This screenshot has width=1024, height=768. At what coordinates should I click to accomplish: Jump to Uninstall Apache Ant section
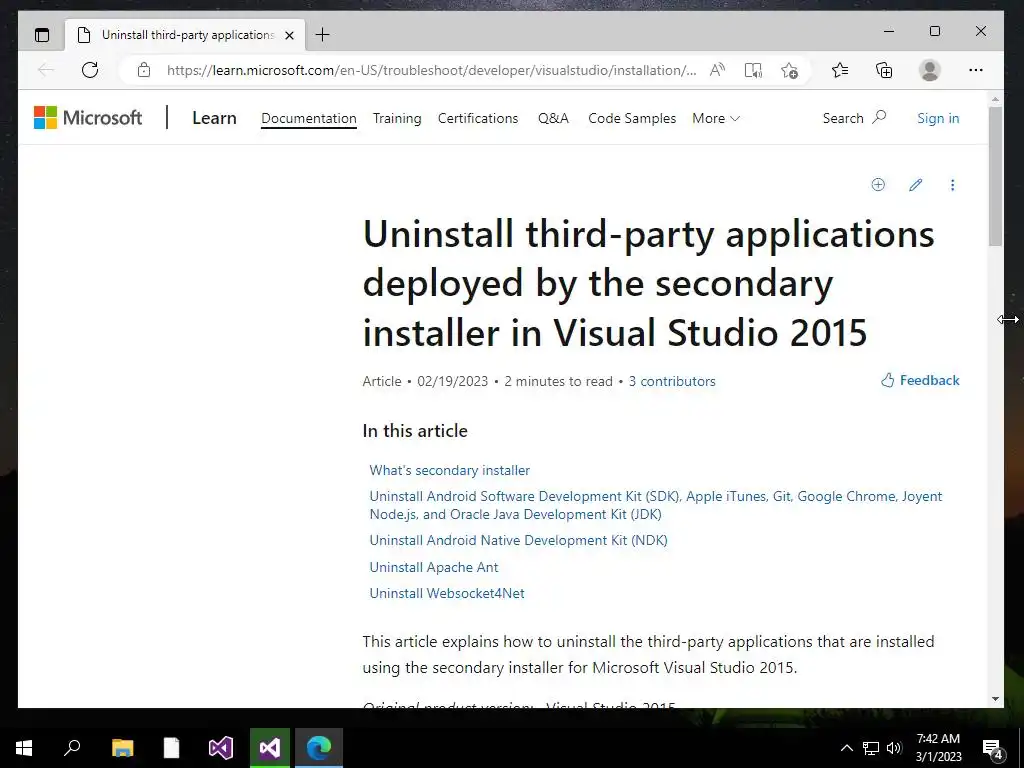(x=434, y=567)
